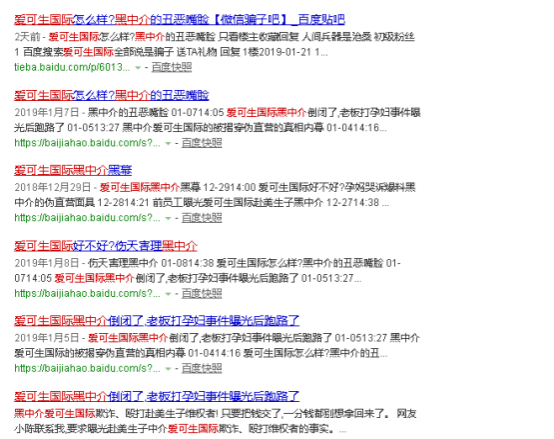Open result 爱可生国际好不好?伤天害理黑中介
Screen dimensions: 554x439
[x=106, y=246]
